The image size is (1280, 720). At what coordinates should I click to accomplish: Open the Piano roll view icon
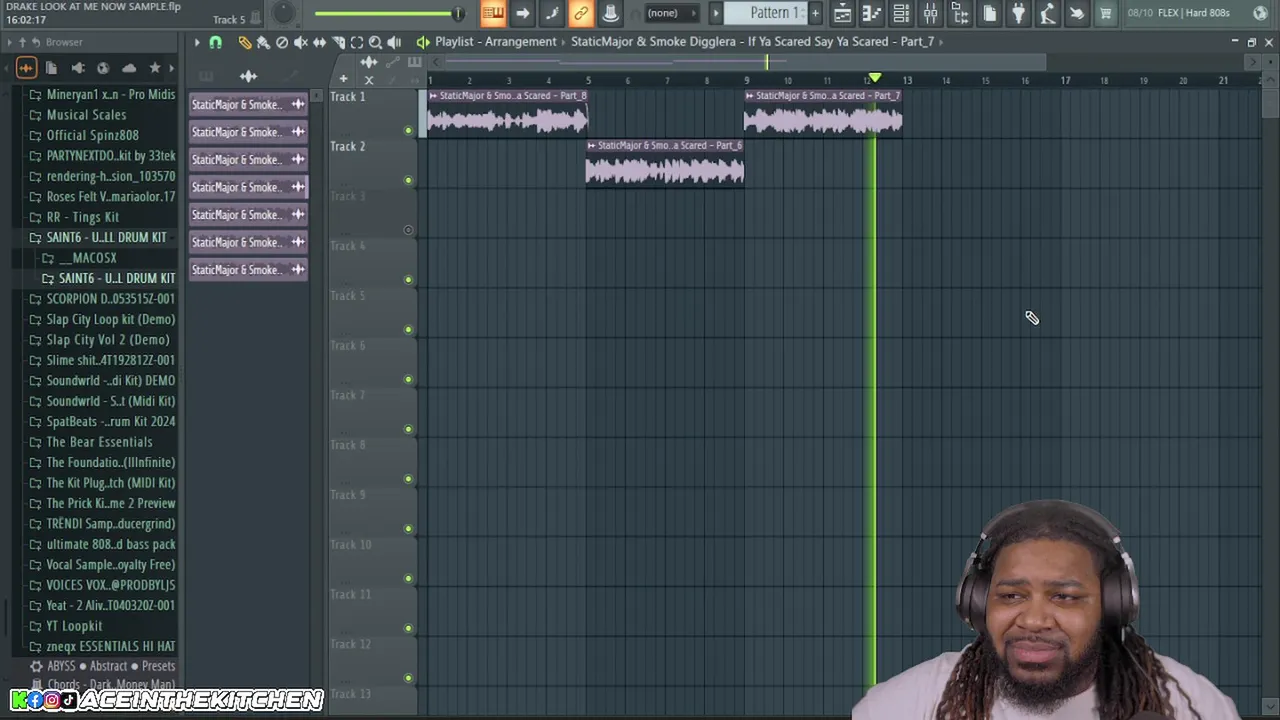[871, 13]
